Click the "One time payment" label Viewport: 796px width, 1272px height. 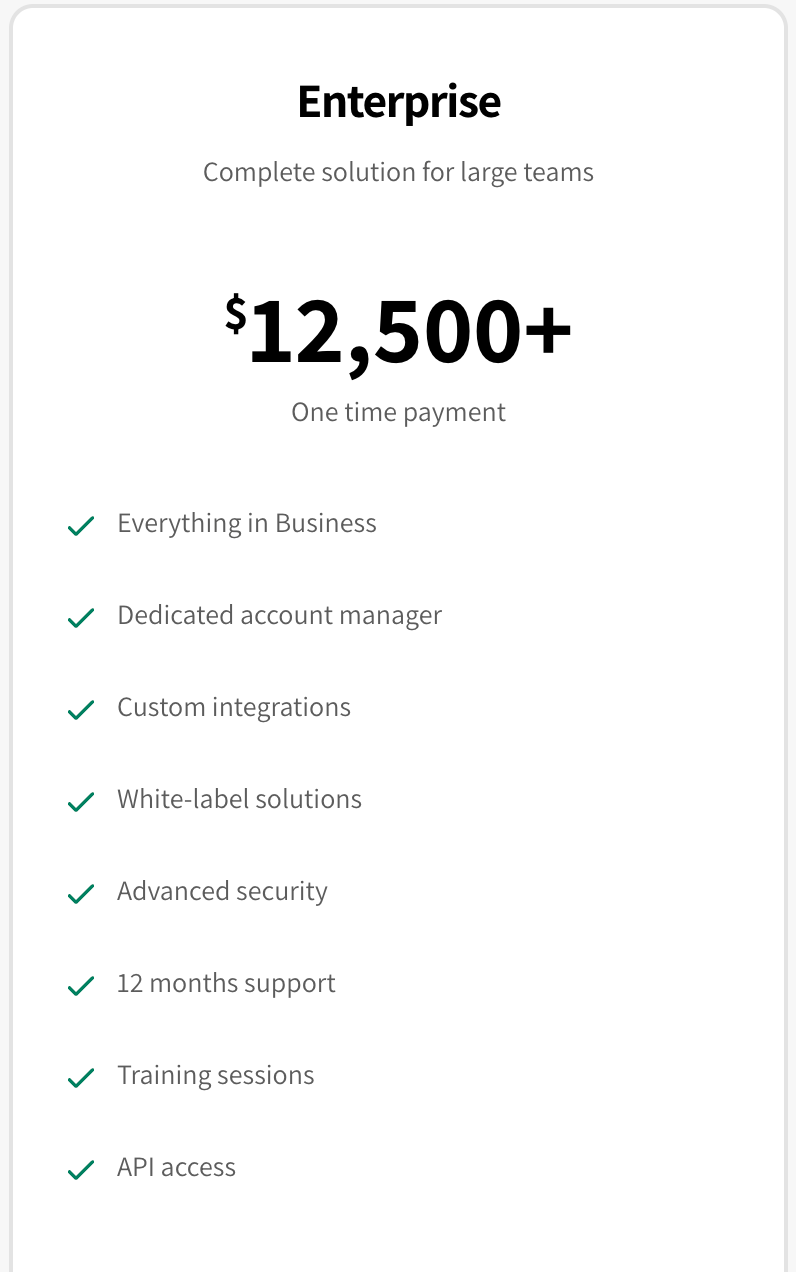[399, 412]
